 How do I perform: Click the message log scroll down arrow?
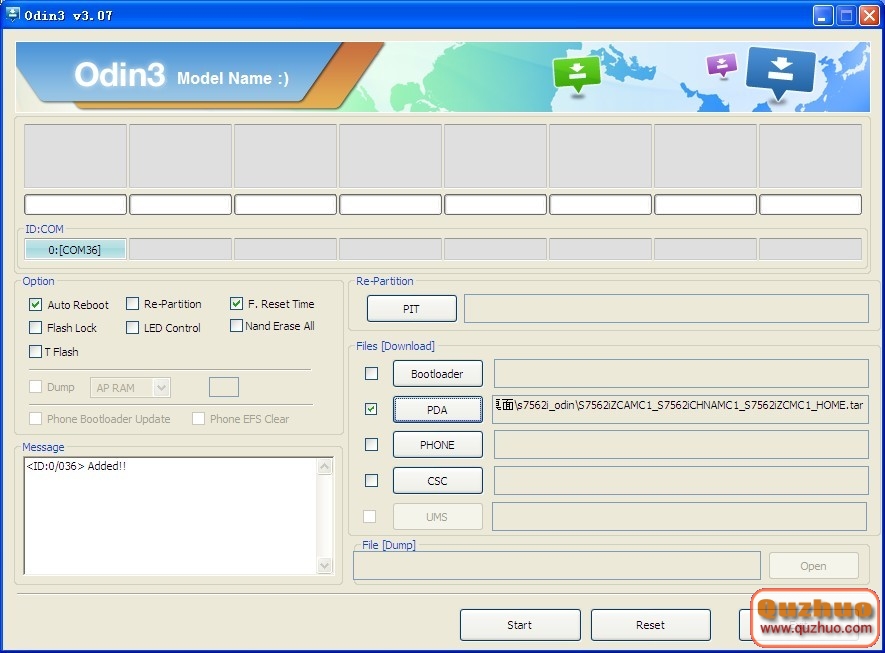point(325,565)
